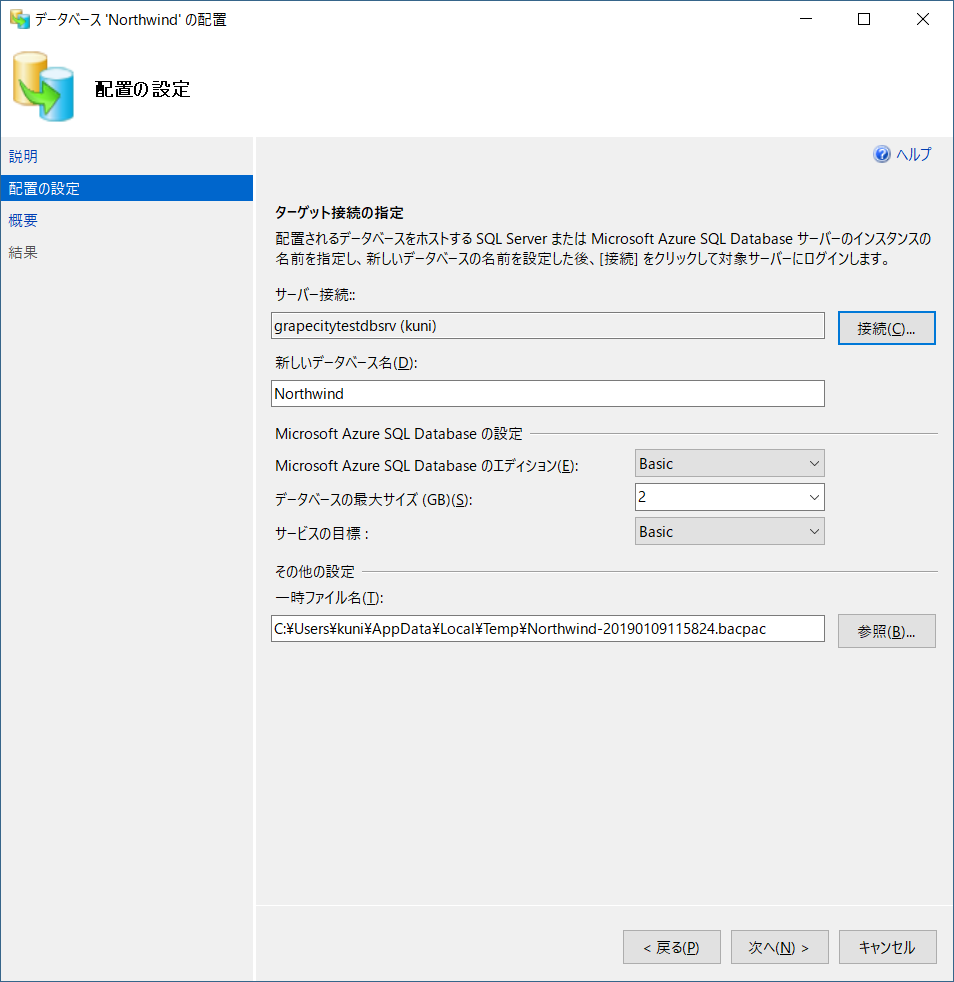This screenshot has width=954, height=982.
Task: Open the 概要 step in sidebar
Action: pos(23,220)
